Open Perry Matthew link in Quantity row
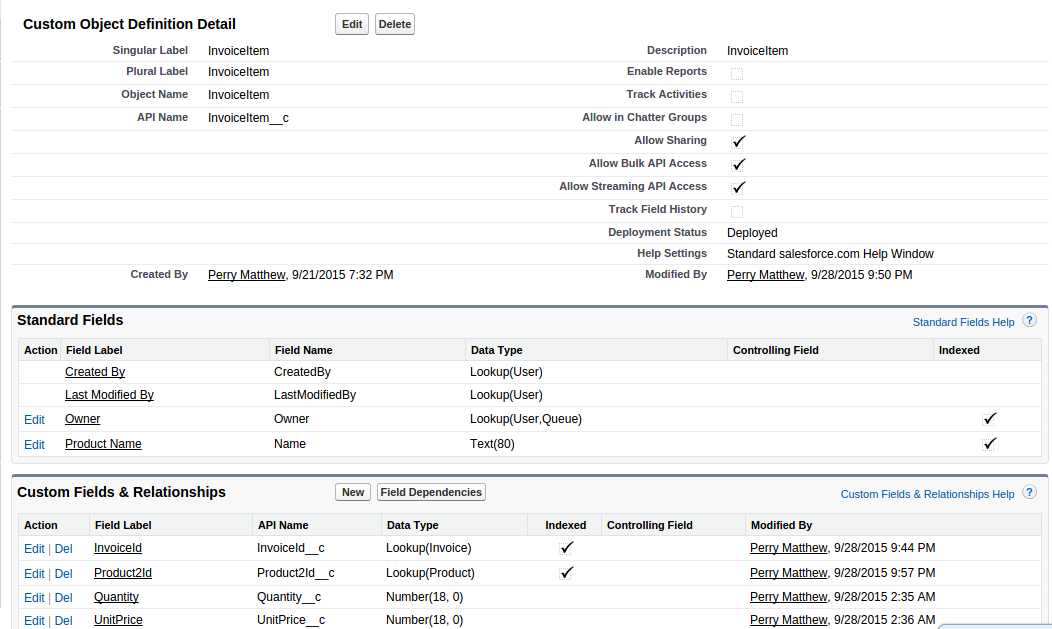The height and width of the screenshot is (629, 1052). (x=788, y=597)
